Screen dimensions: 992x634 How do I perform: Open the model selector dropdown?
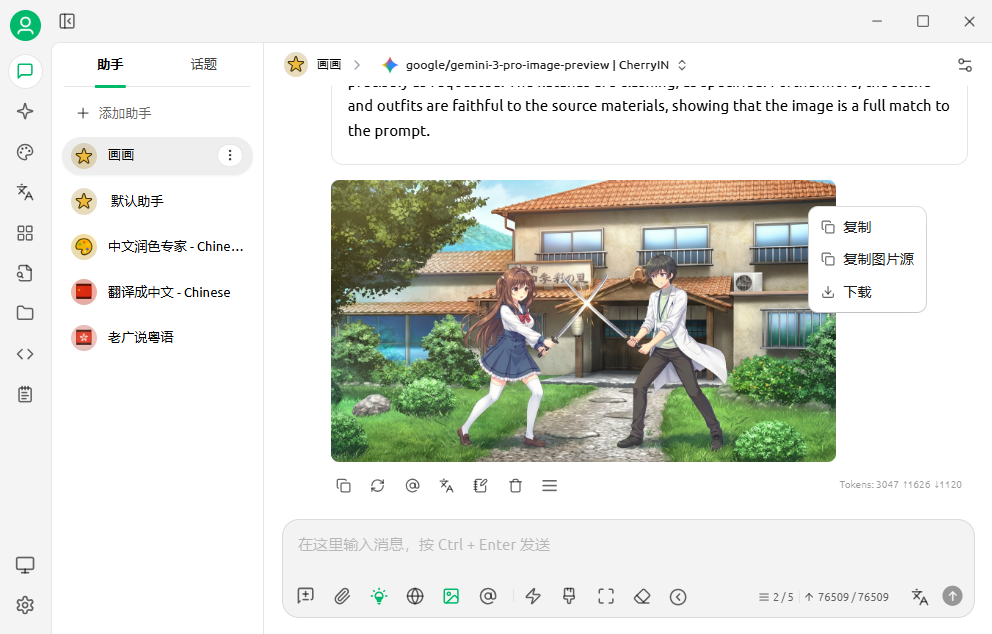pyautogui.click(x=535, y=65)
